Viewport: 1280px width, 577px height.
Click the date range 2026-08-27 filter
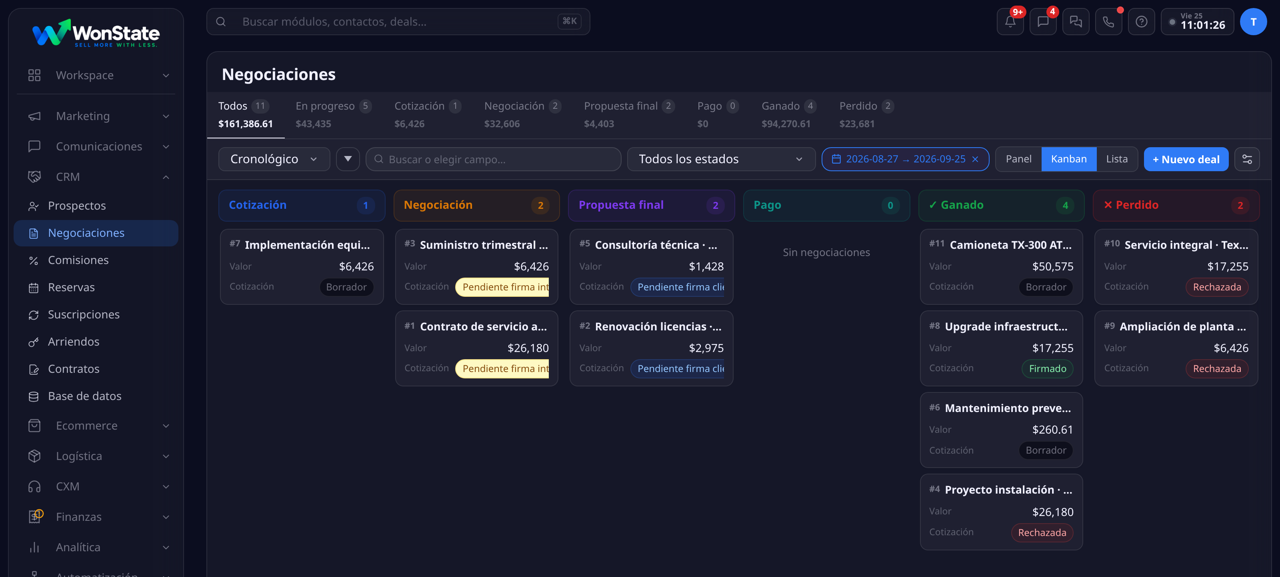click(x=905, y=159)
